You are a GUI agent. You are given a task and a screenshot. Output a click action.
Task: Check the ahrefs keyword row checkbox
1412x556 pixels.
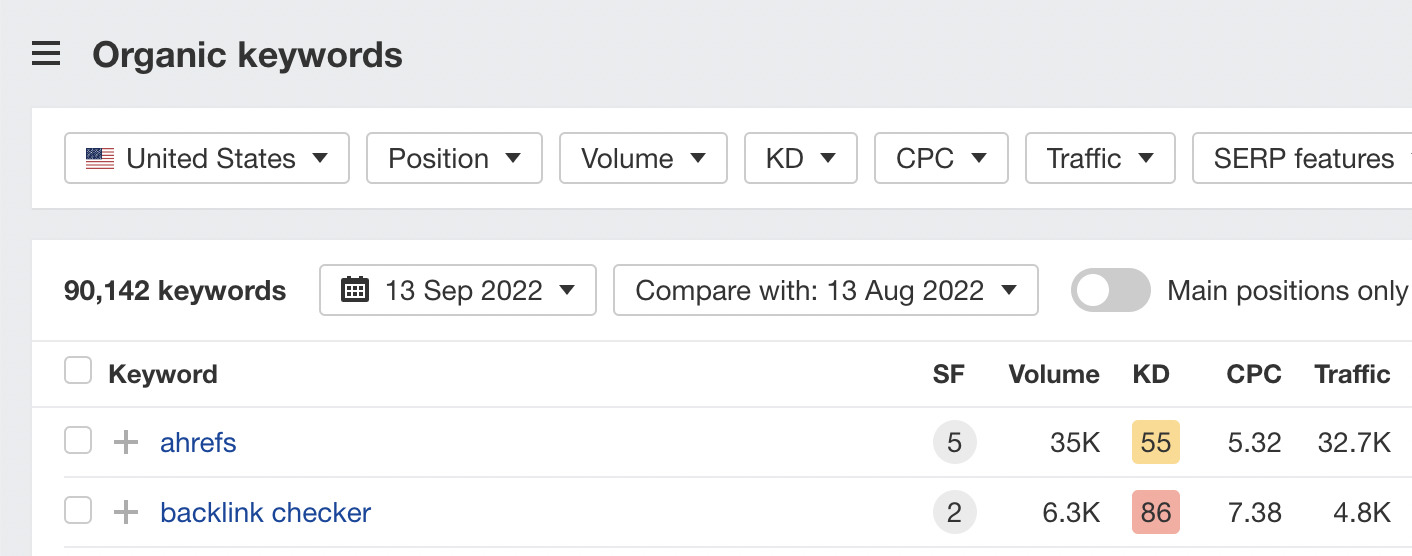pos(78,440)
